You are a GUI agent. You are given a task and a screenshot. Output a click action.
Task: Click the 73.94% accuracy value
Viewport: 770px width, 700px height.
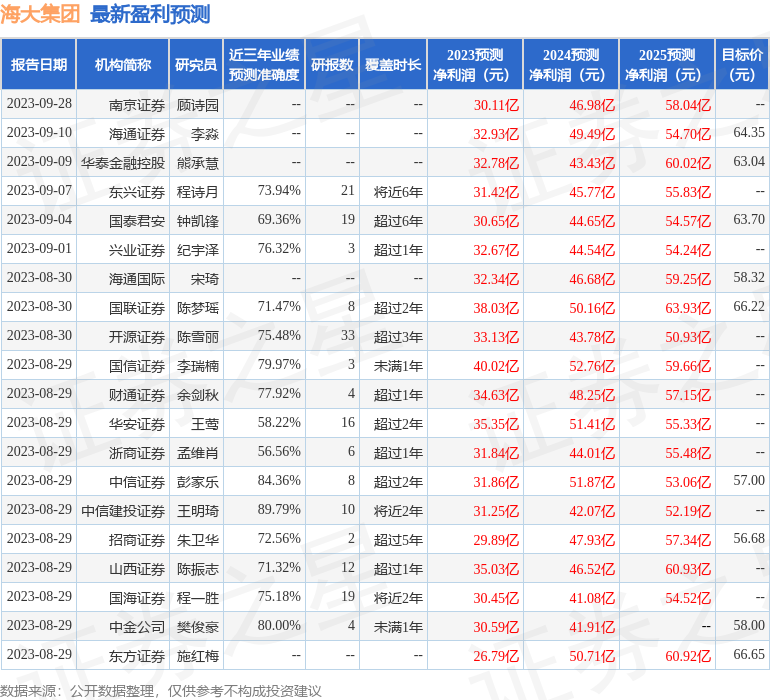click(279, 191)
